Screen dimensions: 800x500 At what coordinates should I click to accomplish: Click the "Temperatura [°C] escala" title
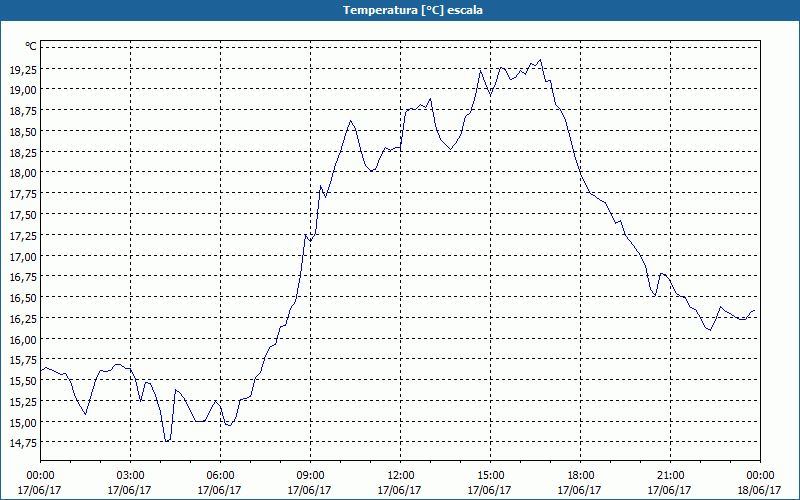click(413, 10)
